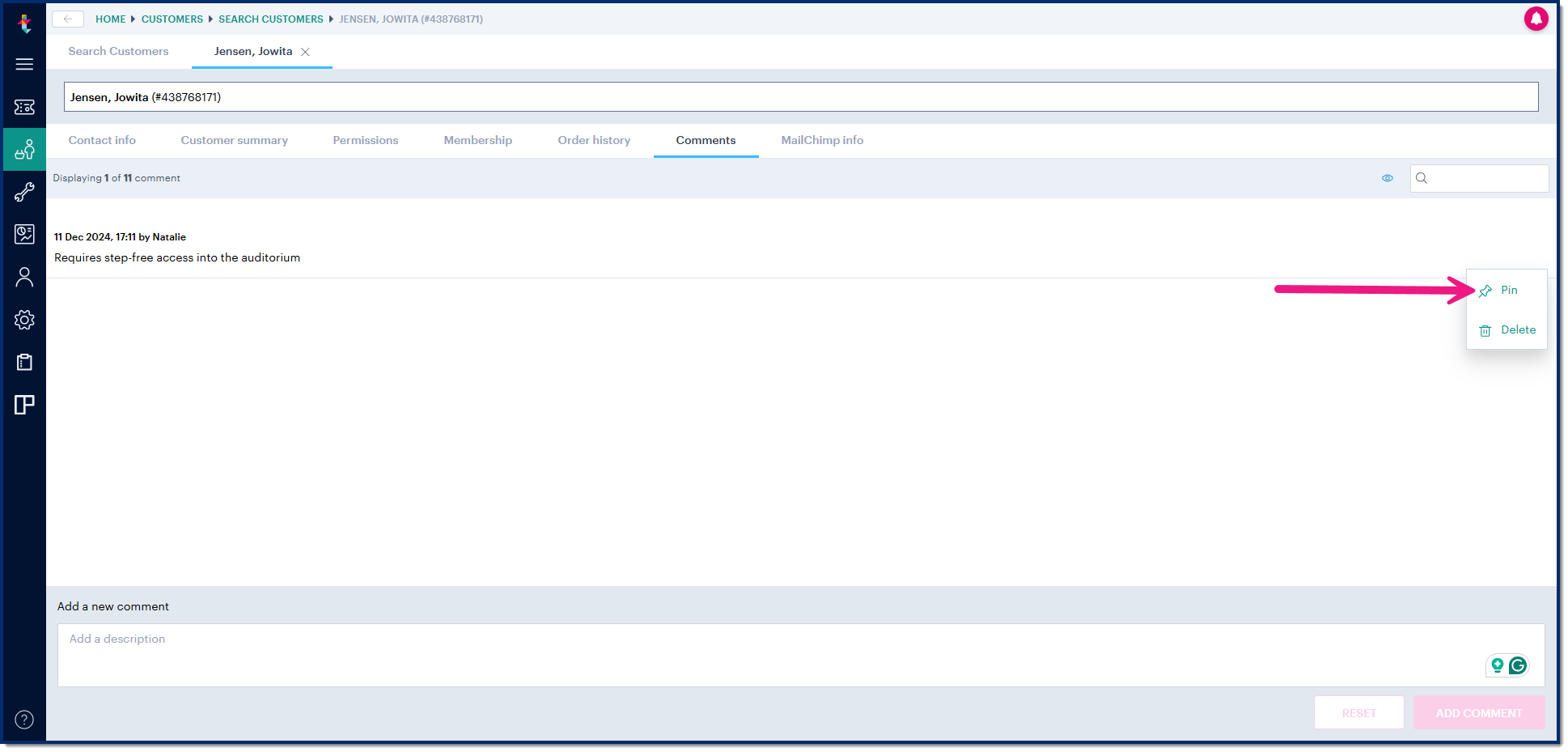Select Pin from the context menu
The image size is (1568, 752).
point(1507,291)
